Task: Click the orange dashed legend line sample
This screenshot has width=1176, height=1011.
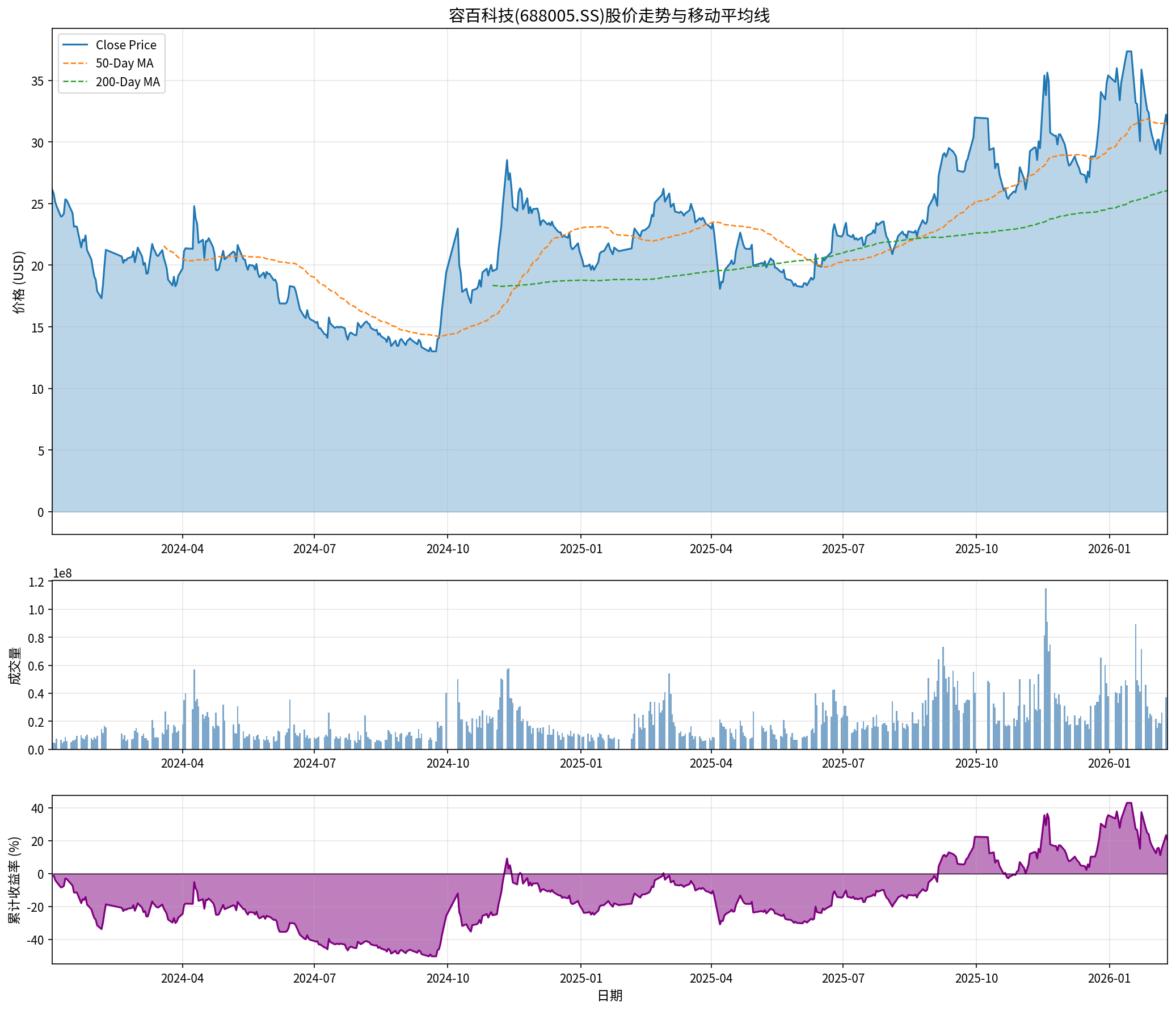Action: [x=75, y=64]
